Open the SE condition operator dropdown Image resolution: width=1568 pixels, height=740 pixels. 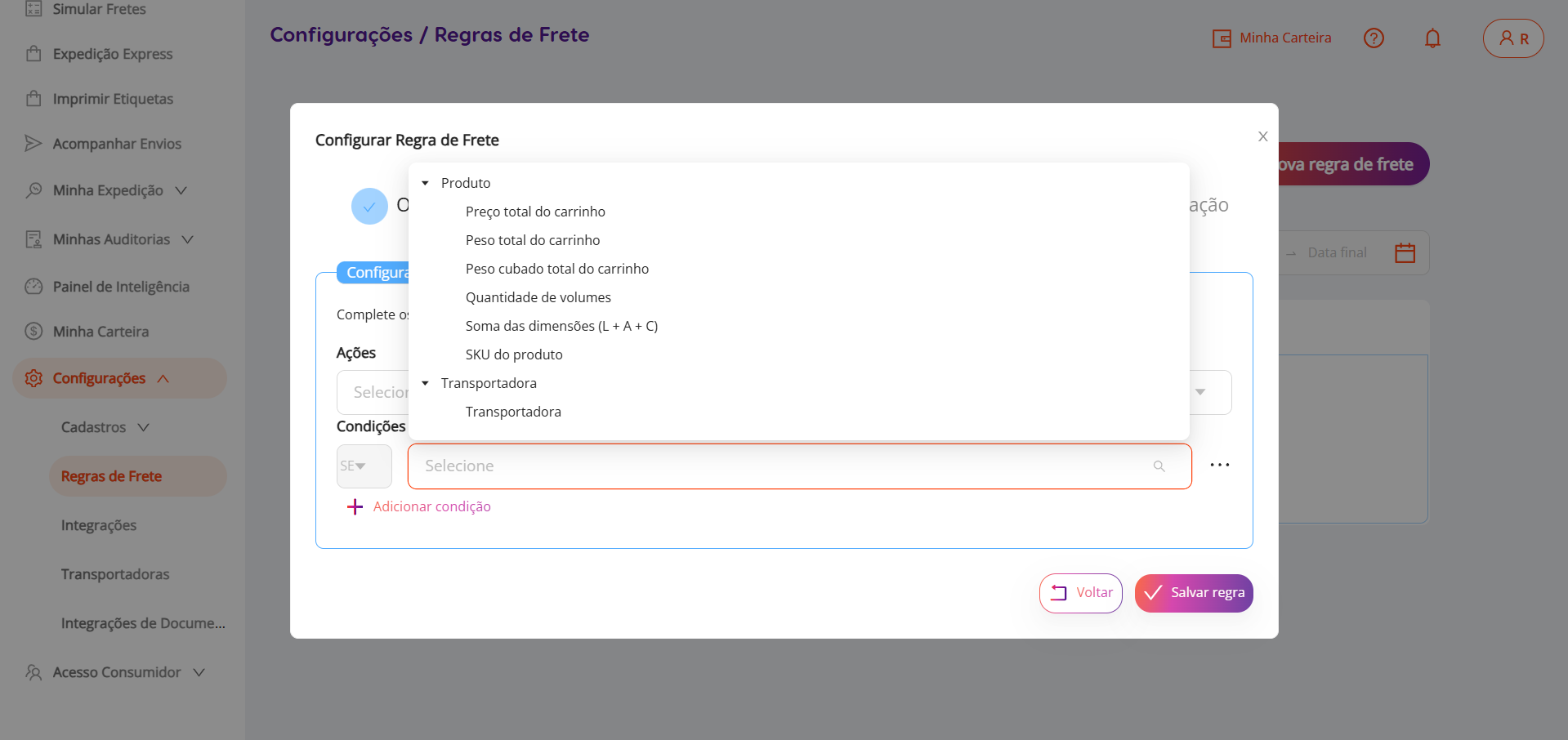[364, 466]
